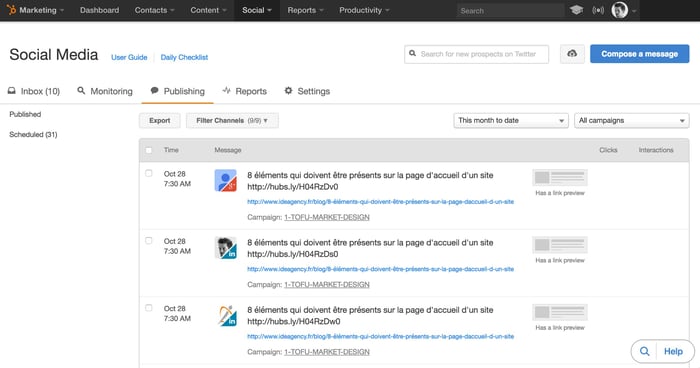Click the Inbox tray icon
700x368 pixels.
point(12,91)
